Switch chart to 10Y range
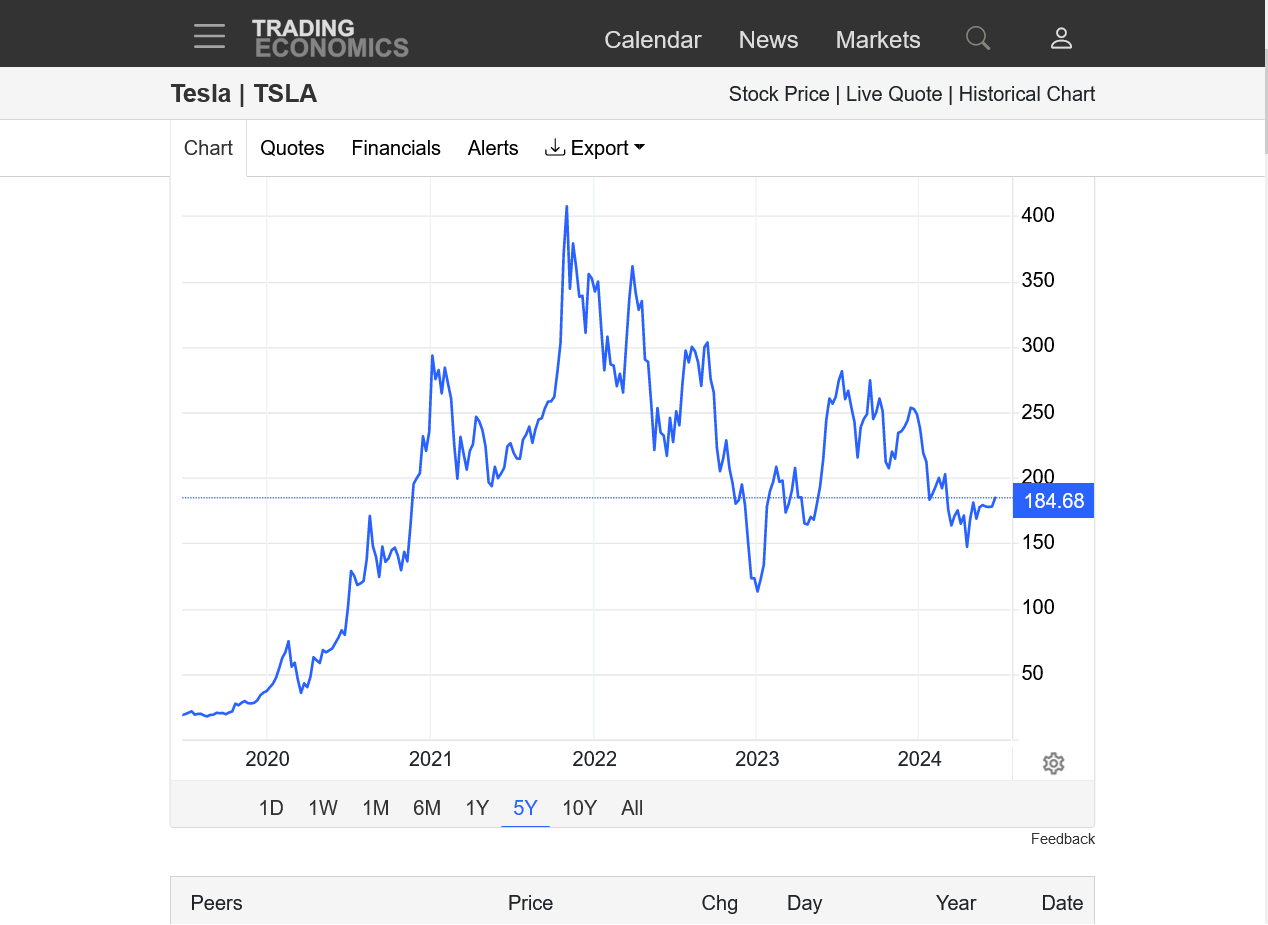Image resolution: width=1268 pixels, height=925 pixels. tap(579, 808)
